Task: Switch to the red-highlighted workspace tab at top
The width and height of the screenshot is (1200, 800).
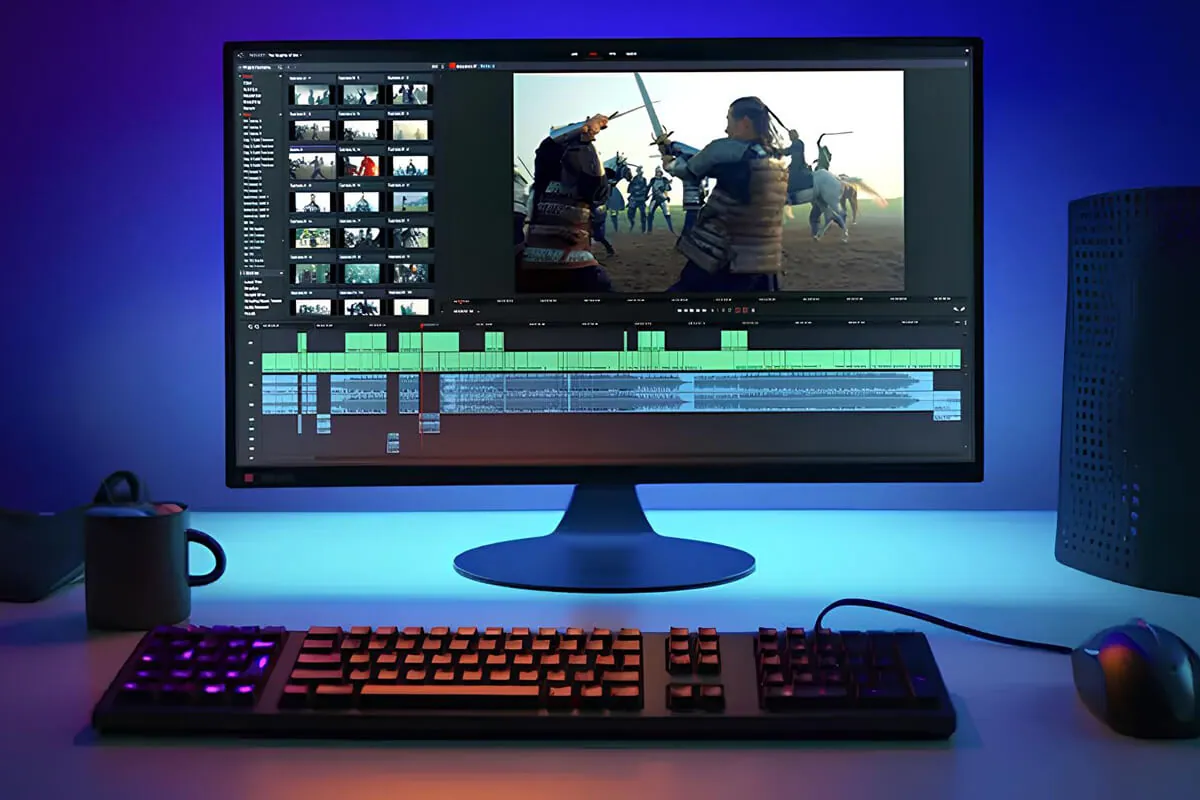Action: point(593,54)
